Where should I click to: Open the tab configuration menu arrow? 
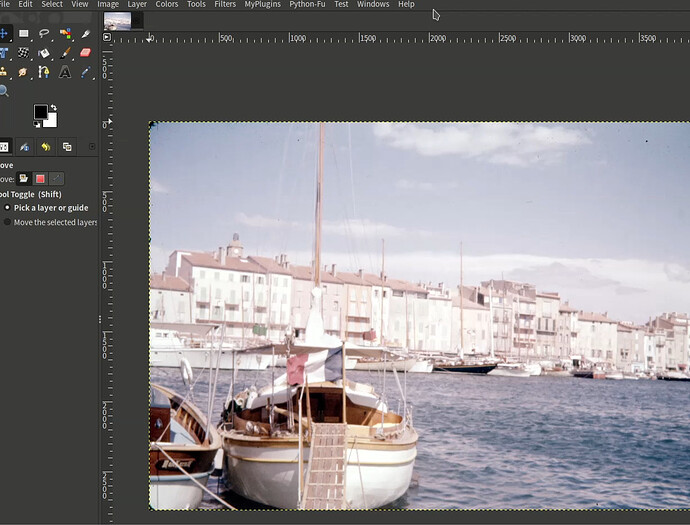[92, 146]
